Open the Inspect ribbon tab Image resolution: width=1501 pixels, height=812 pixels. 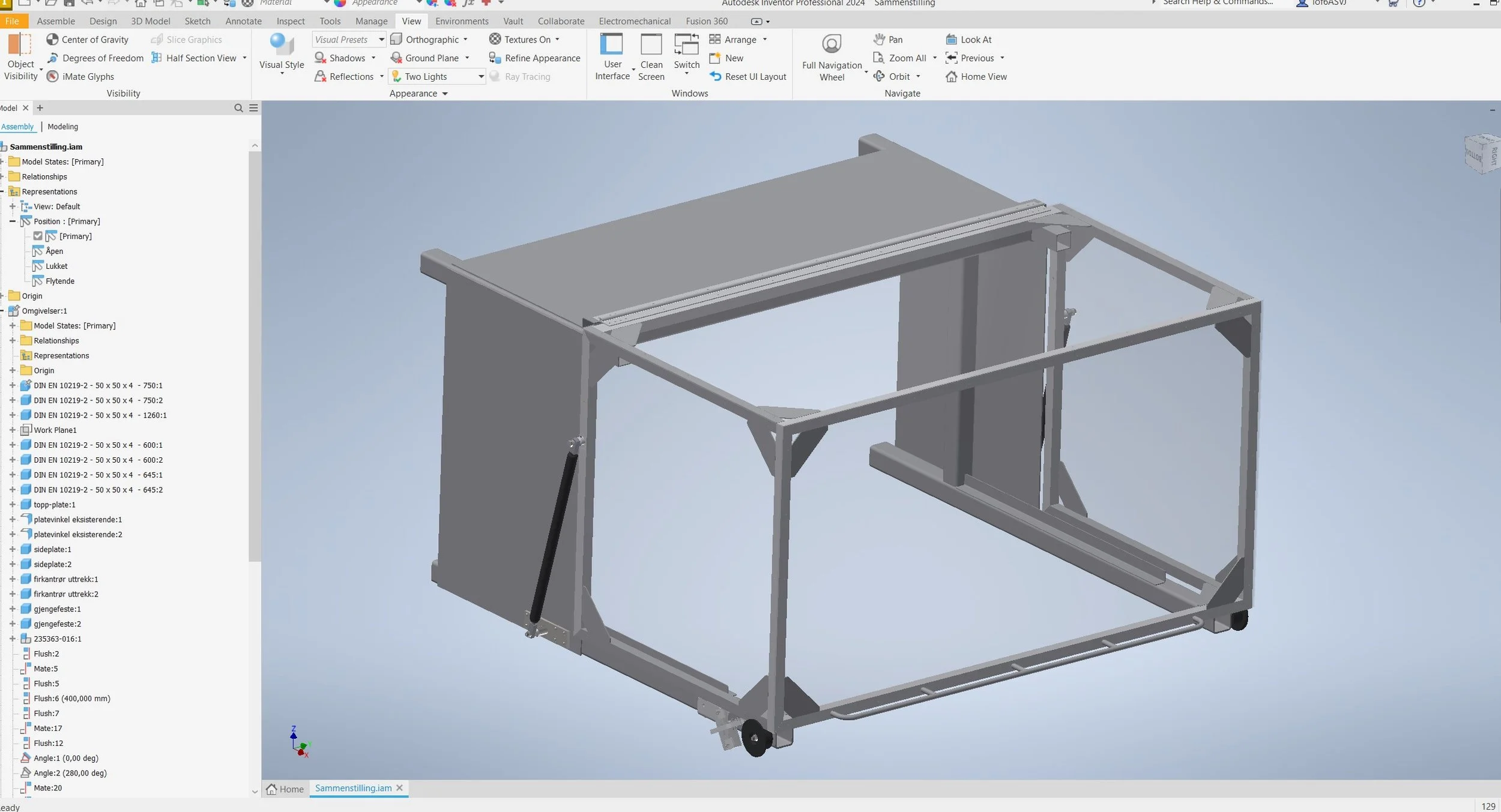(291, 21)
